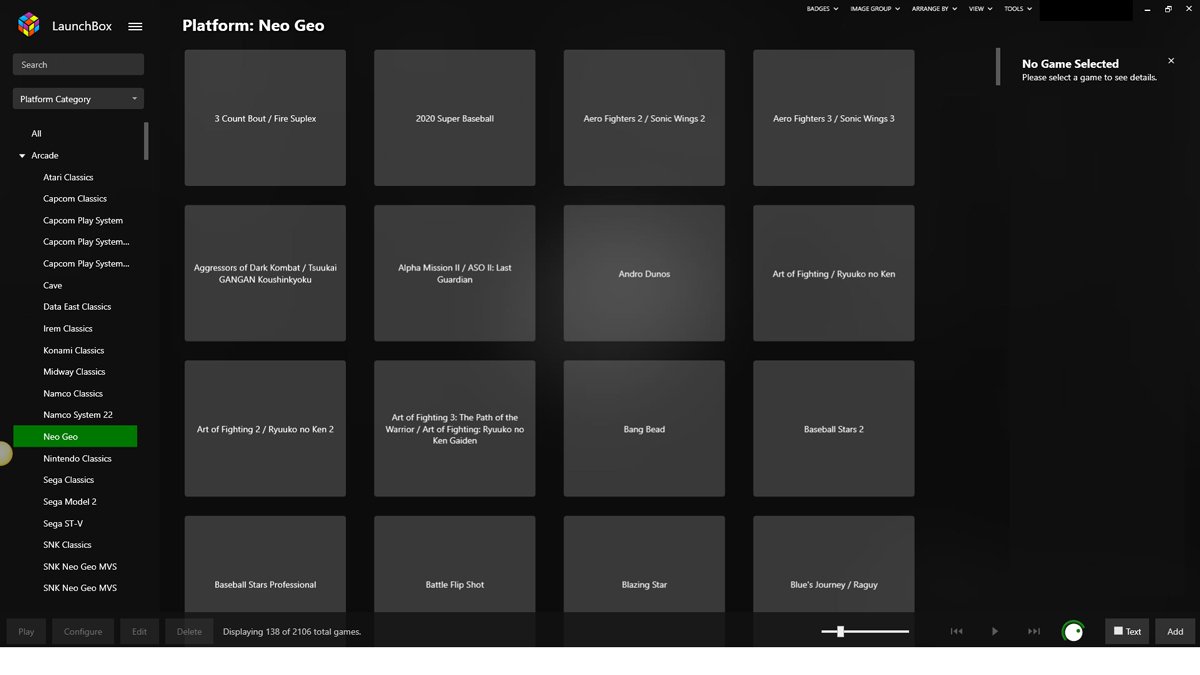
Task: Select Blue's Journey / Raguy tile
Action: pos(834,564)
